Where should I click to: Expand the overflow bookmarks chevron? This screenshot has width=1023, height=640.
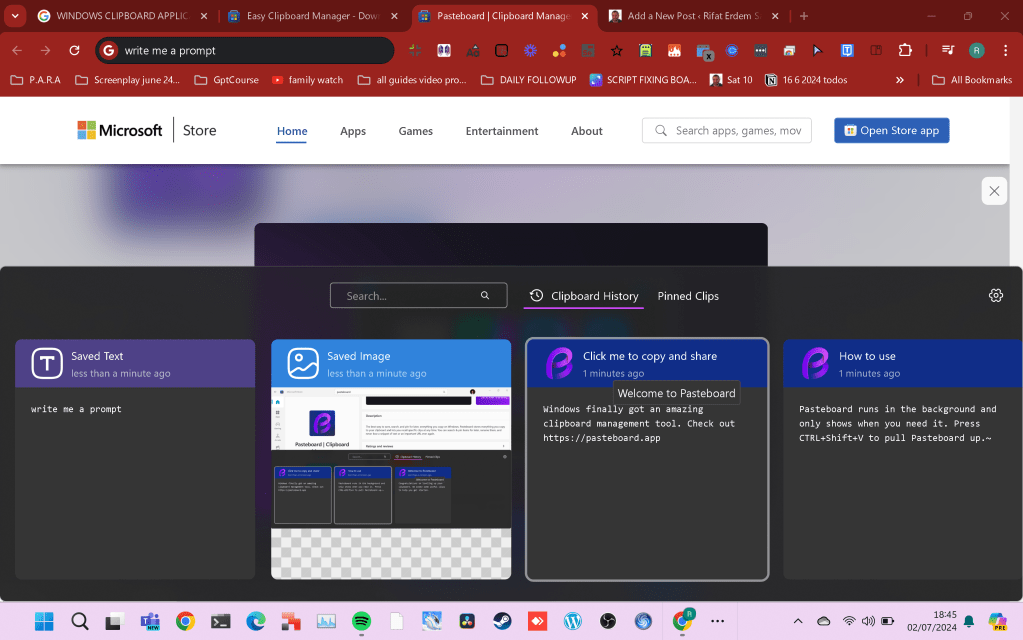tap(900, 80)
